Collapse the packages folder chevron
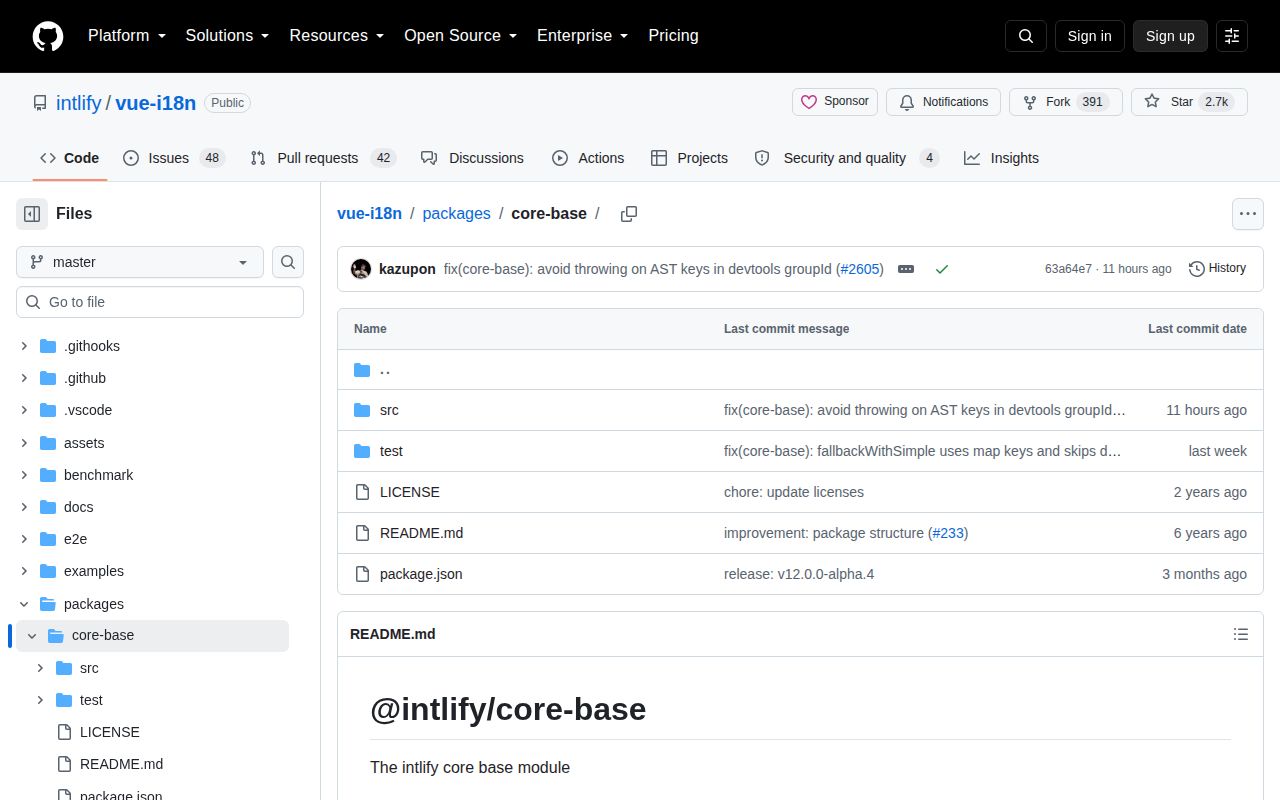The height and width of the screenshot is (800, 1280). tap(24, 604)
